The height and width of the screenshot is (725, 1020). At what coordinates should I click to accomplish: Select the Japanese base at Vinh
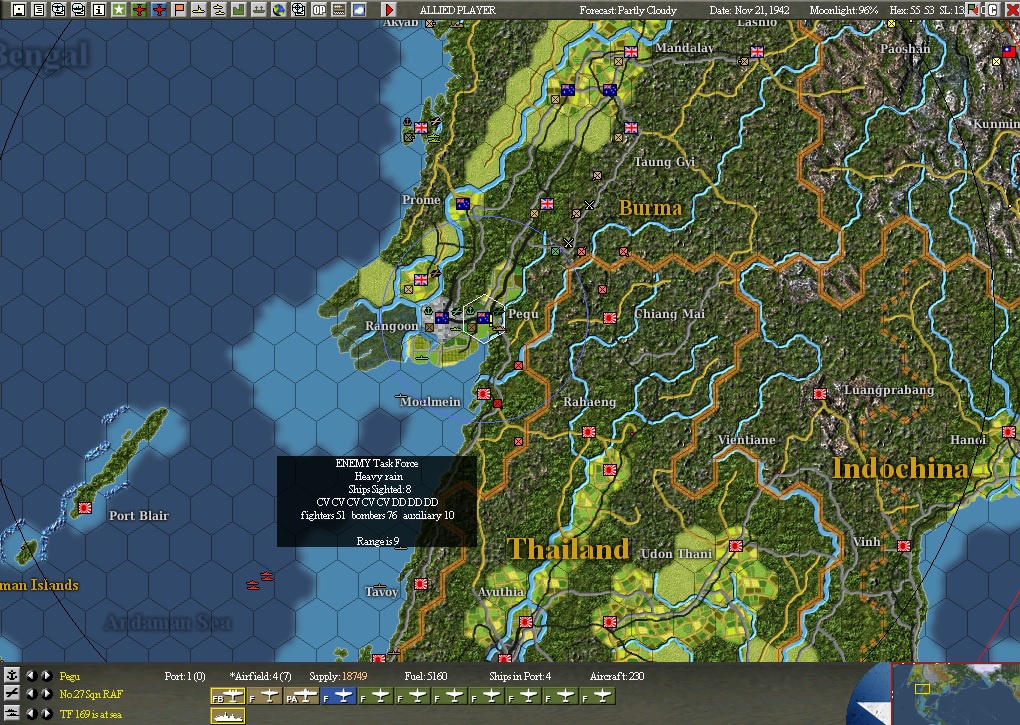904,546
